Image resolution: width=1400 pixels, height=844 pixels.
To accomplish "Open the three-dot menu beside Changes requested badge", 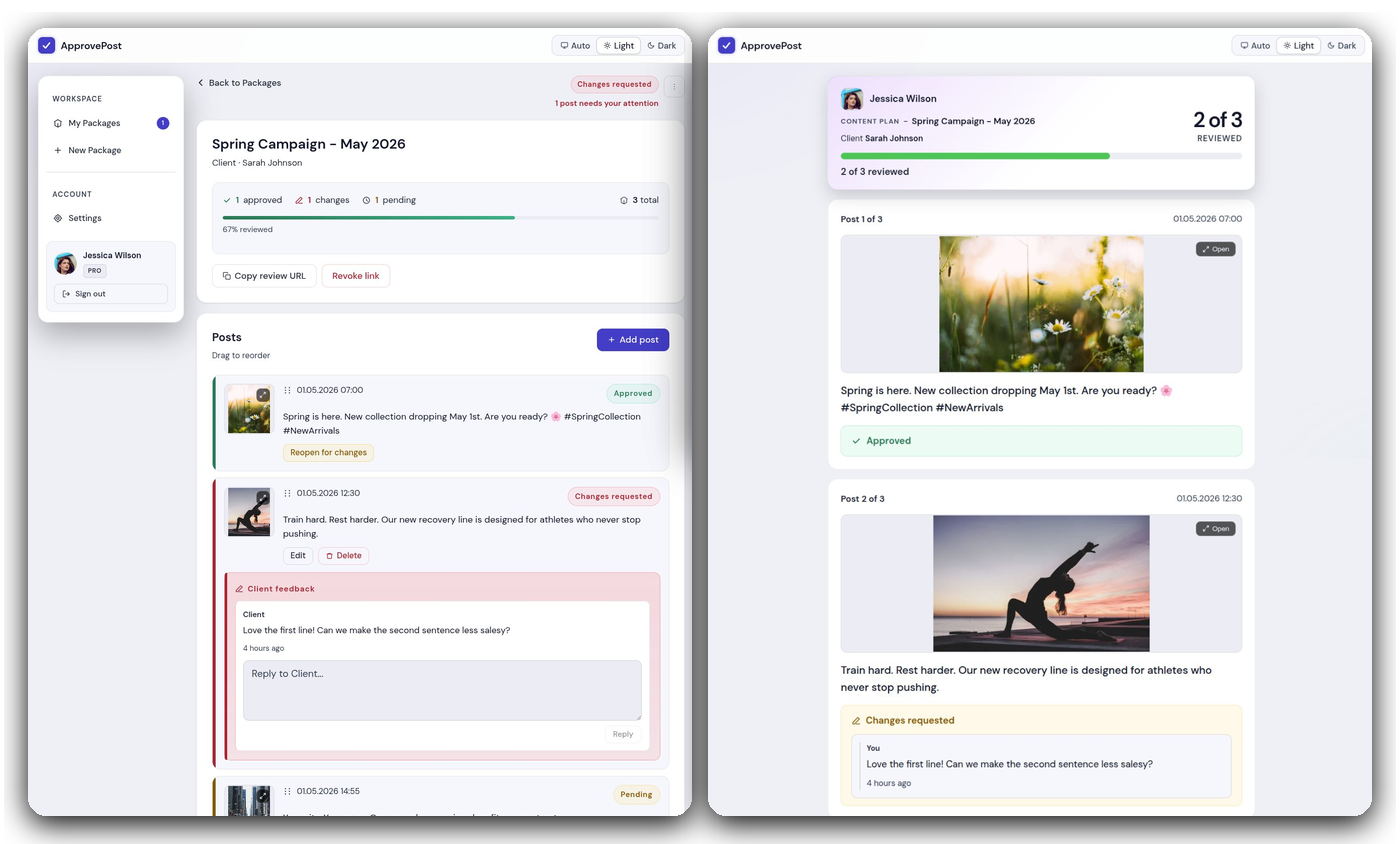I will pos(674,85).
